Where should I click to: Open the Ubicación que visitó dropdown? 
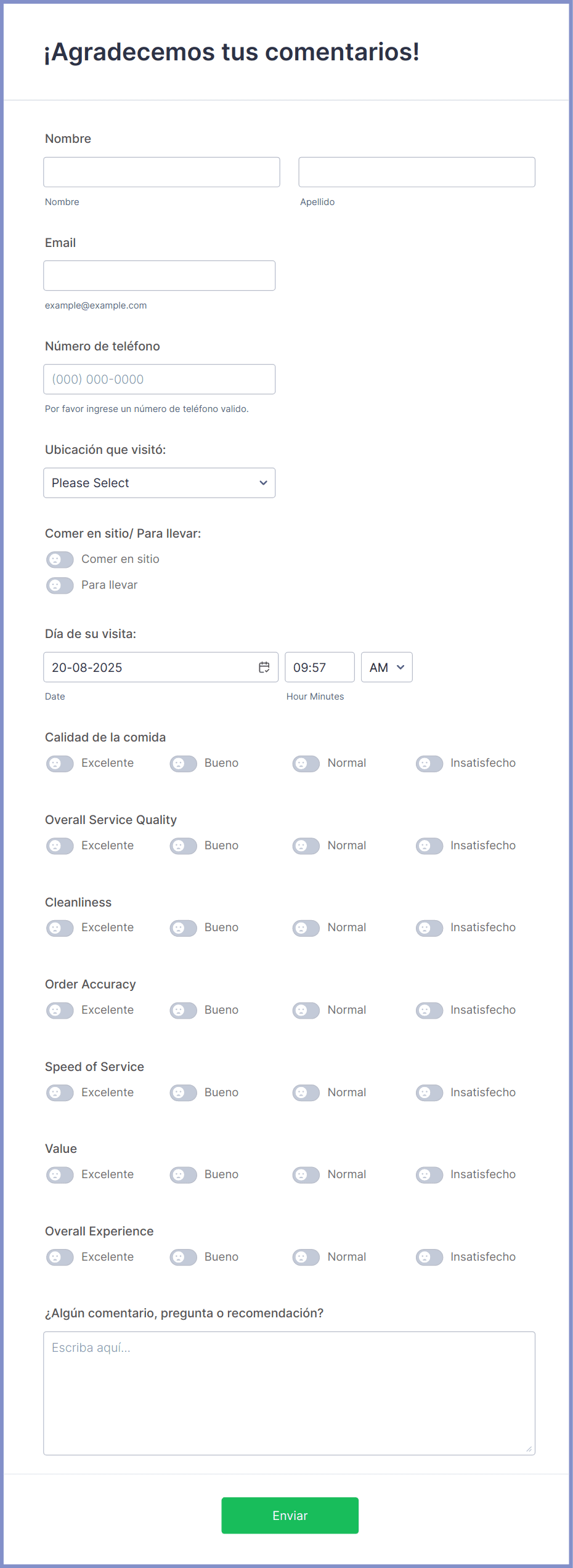(x=159, y=483)
